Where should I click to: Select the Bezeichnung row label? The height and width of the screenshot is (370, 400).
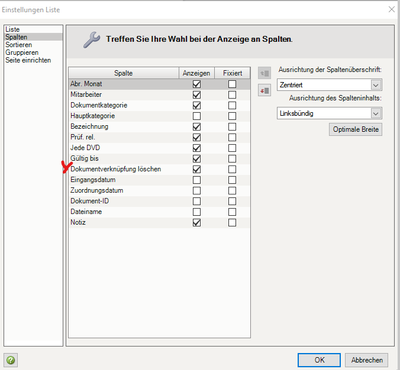(x=89, y=127)
